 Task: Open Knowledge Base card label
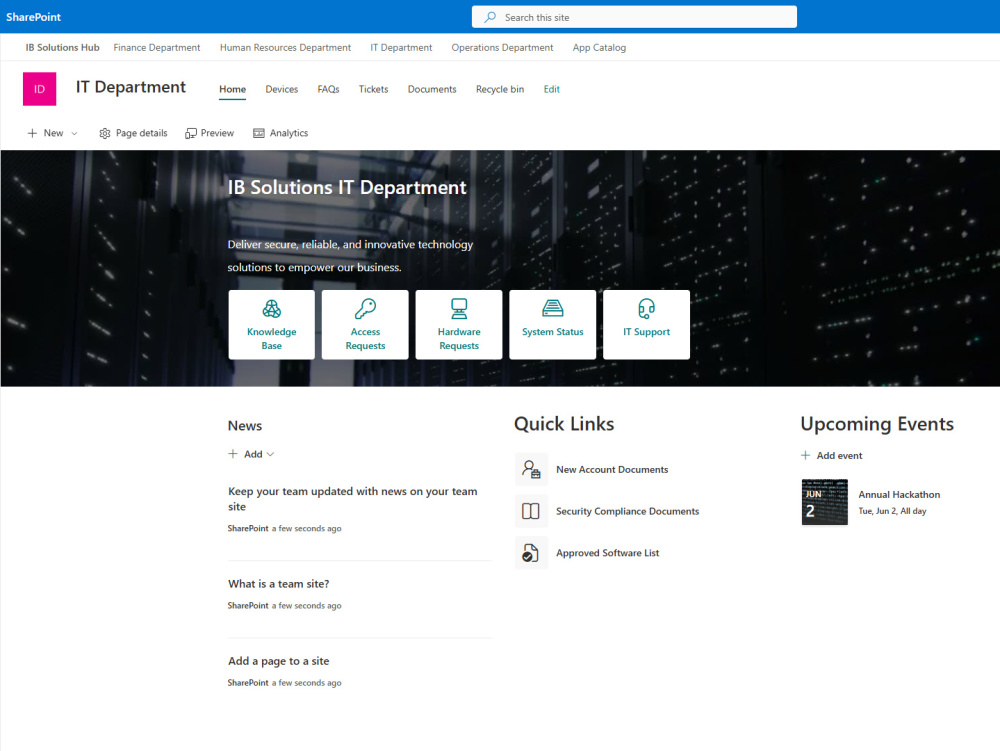coord(272,339)
